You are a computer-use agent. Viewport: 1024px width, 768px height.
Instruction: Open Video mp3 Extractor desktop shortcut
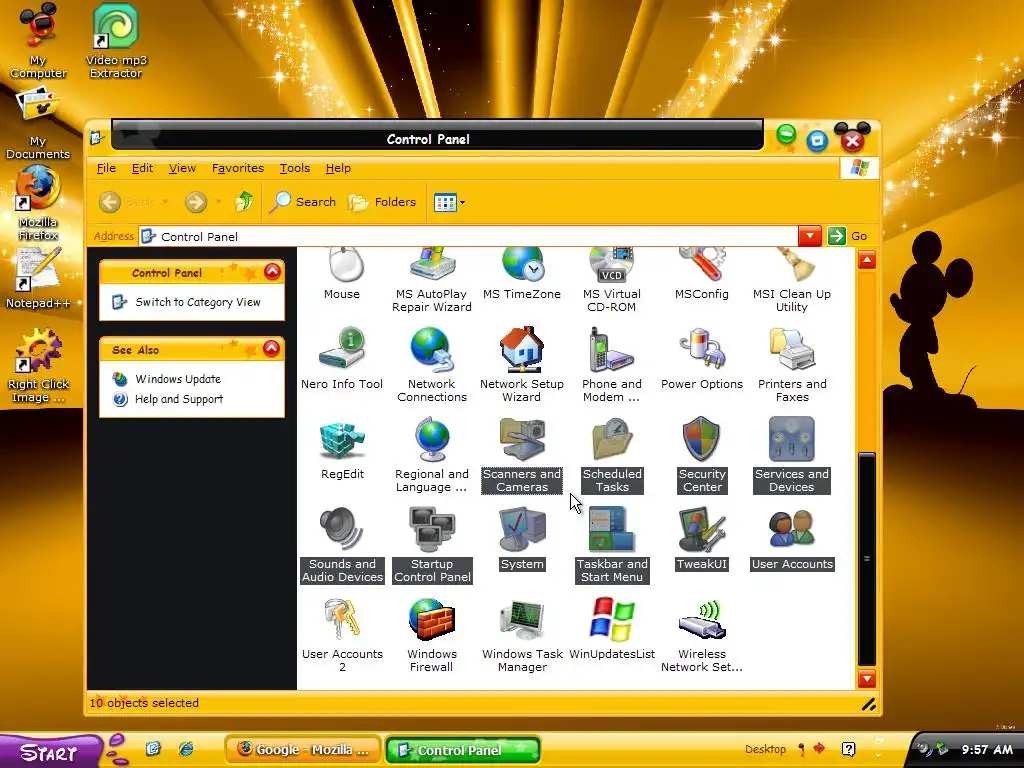click(x=116, y=40)
